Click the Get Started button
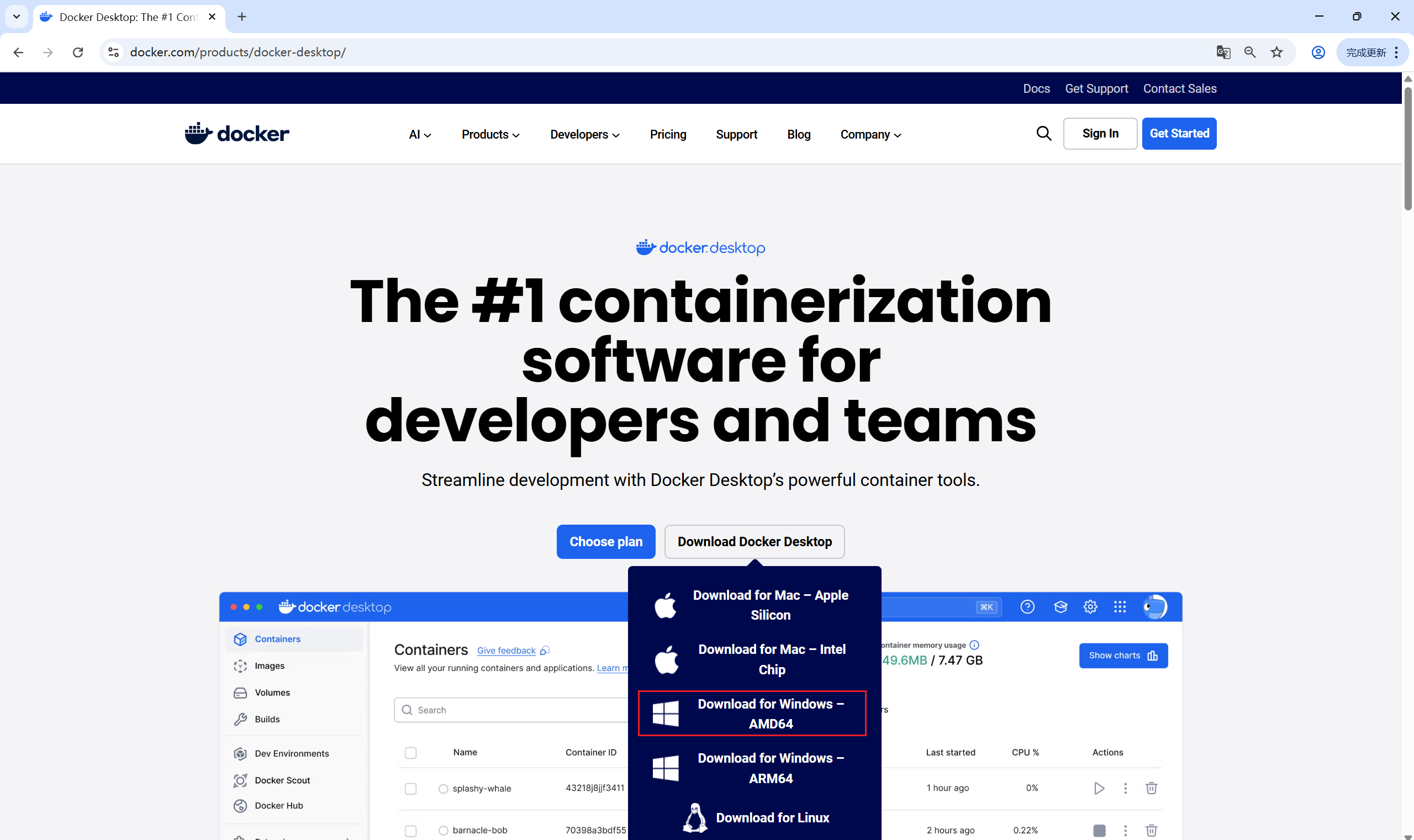 point(1179,134)
